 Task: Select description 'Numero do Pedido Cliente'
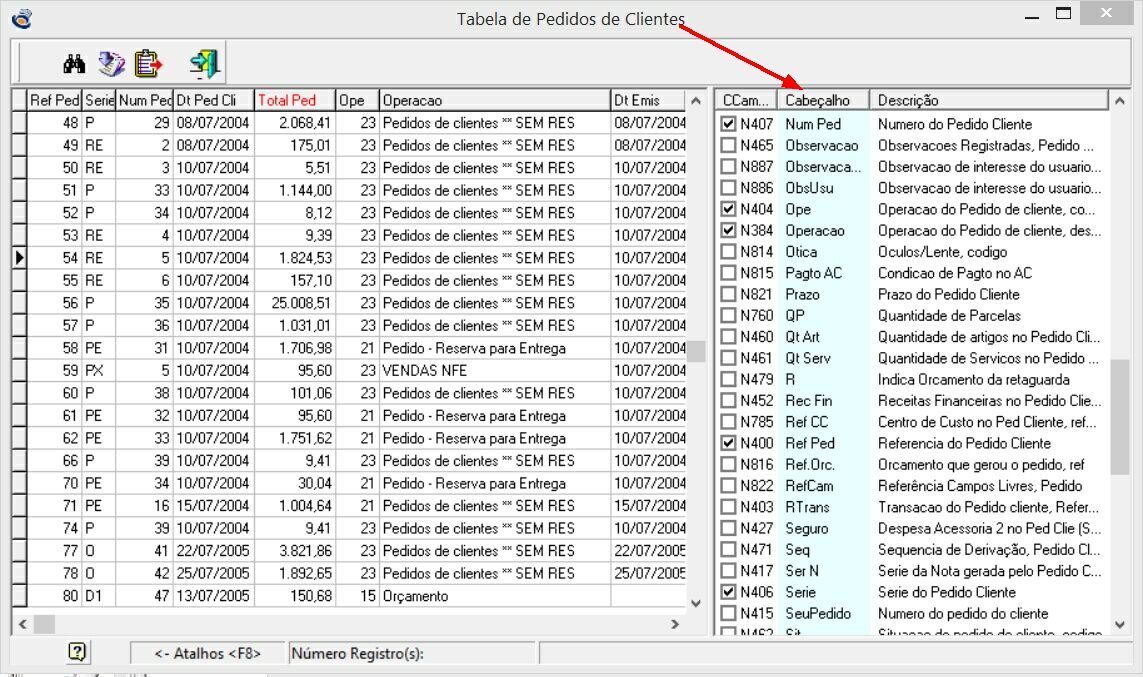pos(954,124)
